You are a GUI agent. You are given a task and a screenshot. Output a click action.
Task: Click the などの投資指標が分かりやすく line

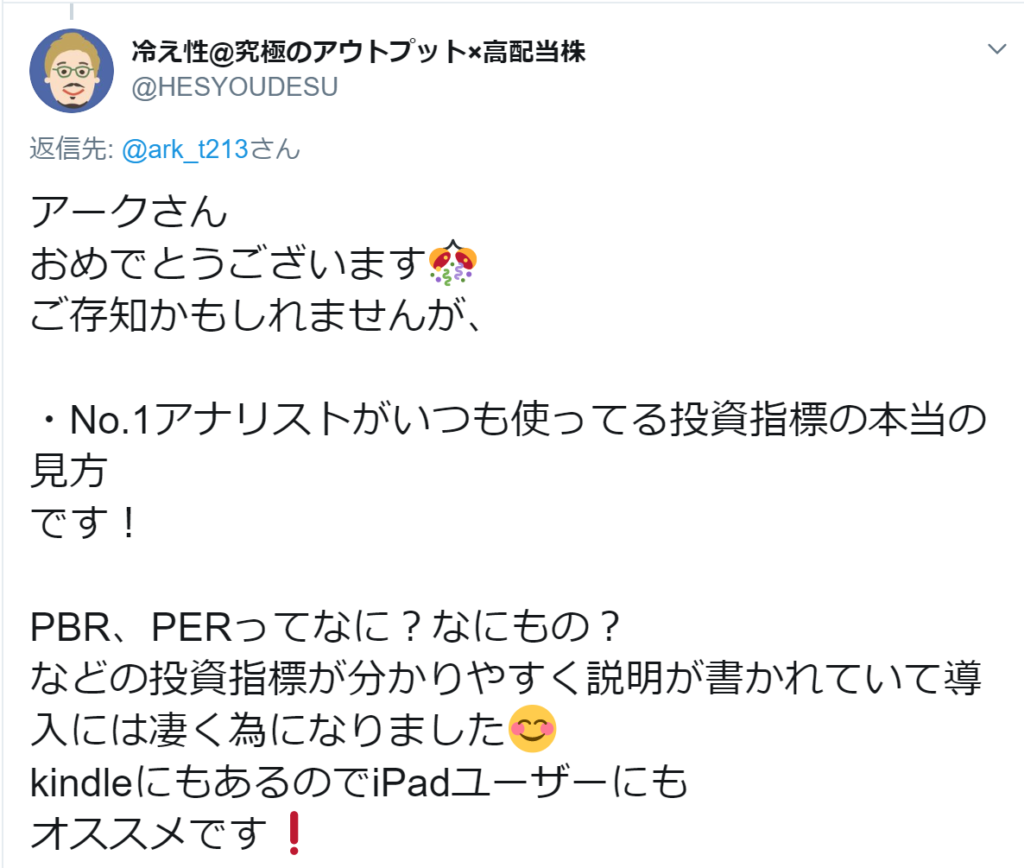(505, 678)
